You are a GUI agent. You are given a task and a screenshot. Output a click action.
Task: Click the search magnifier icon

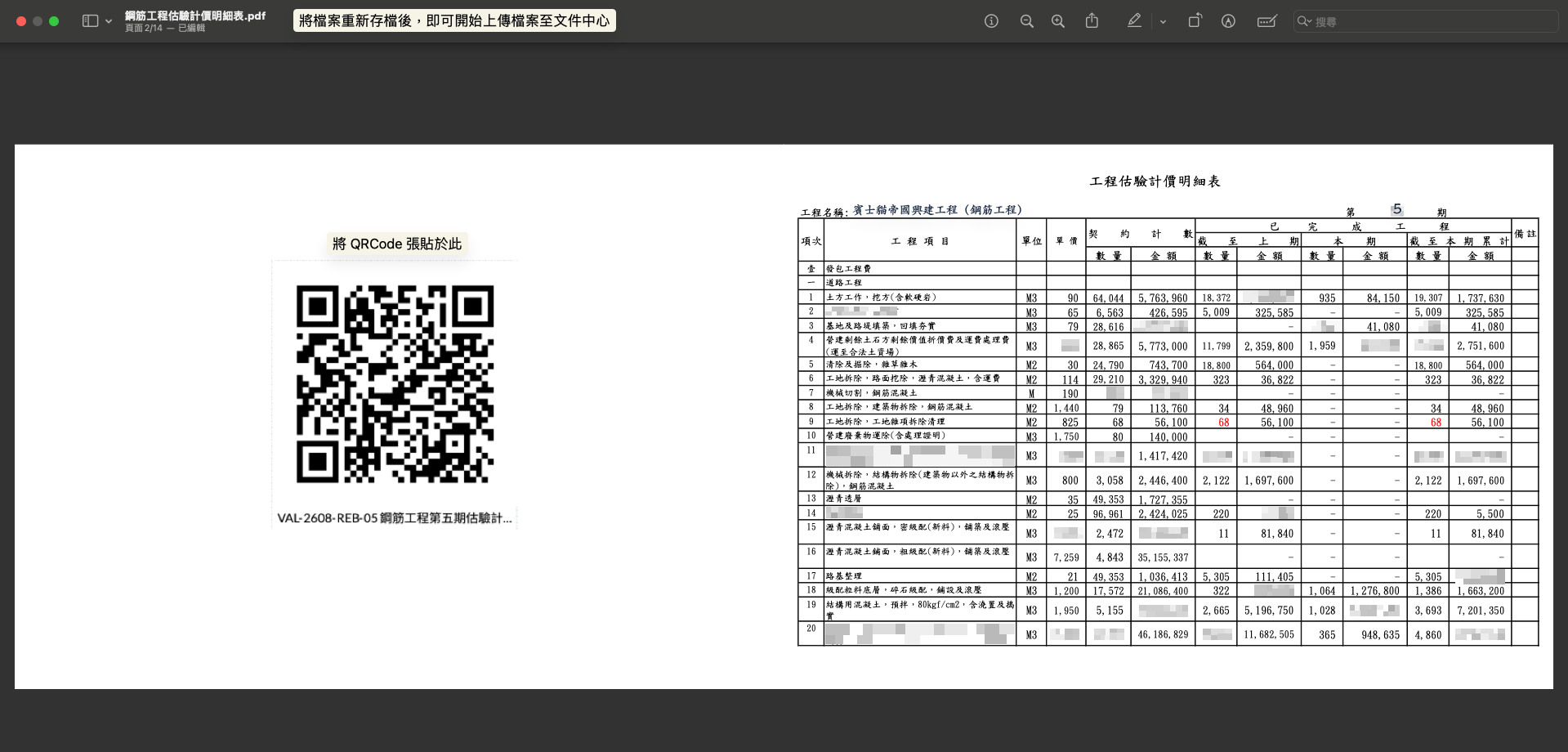(1304, 21)
